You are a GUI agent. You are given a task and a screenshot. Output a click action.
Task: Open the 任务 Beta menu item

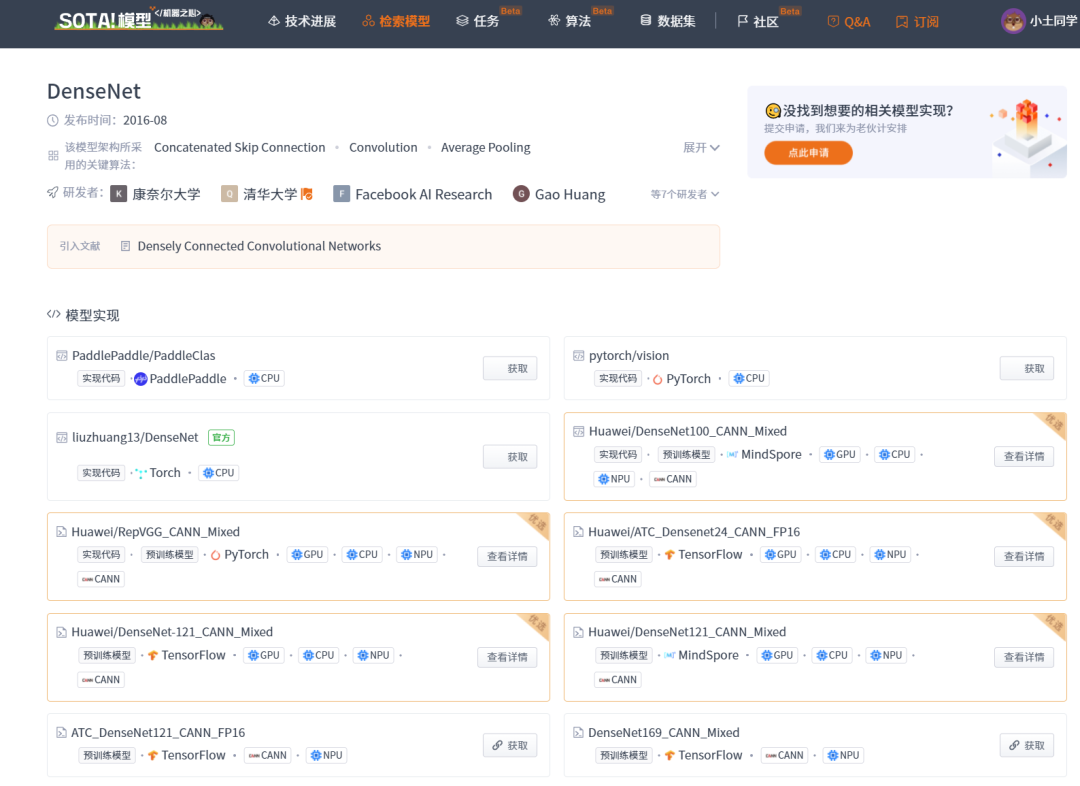tap(487, 19)
